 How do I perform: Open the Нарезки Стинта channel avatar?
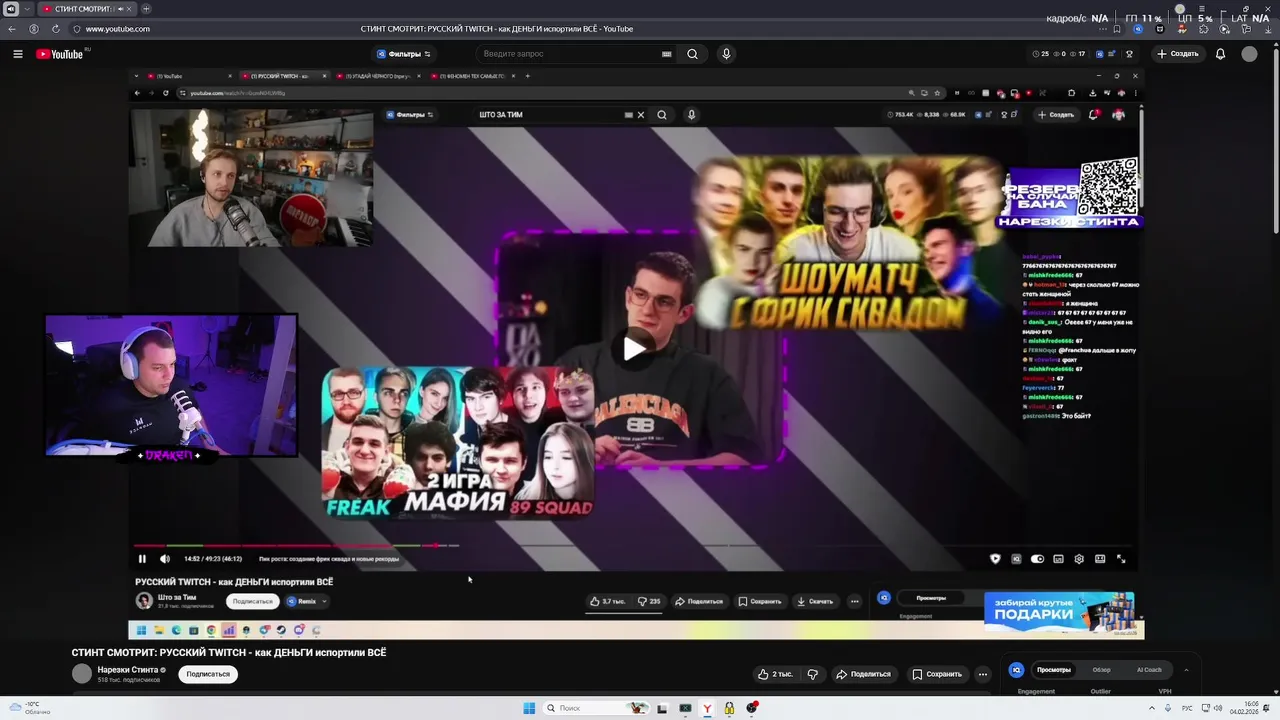pos(82,674)
